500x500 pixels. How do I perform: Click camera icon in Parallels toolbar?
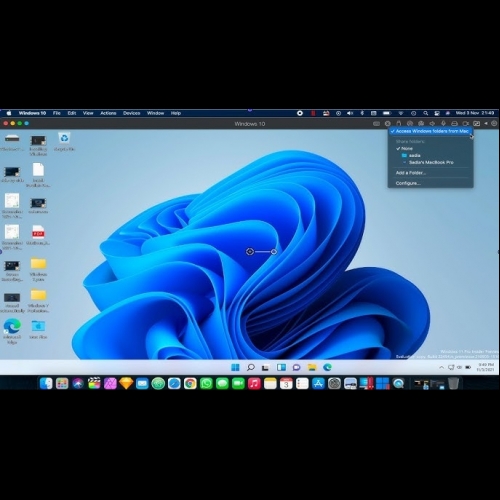465,124
